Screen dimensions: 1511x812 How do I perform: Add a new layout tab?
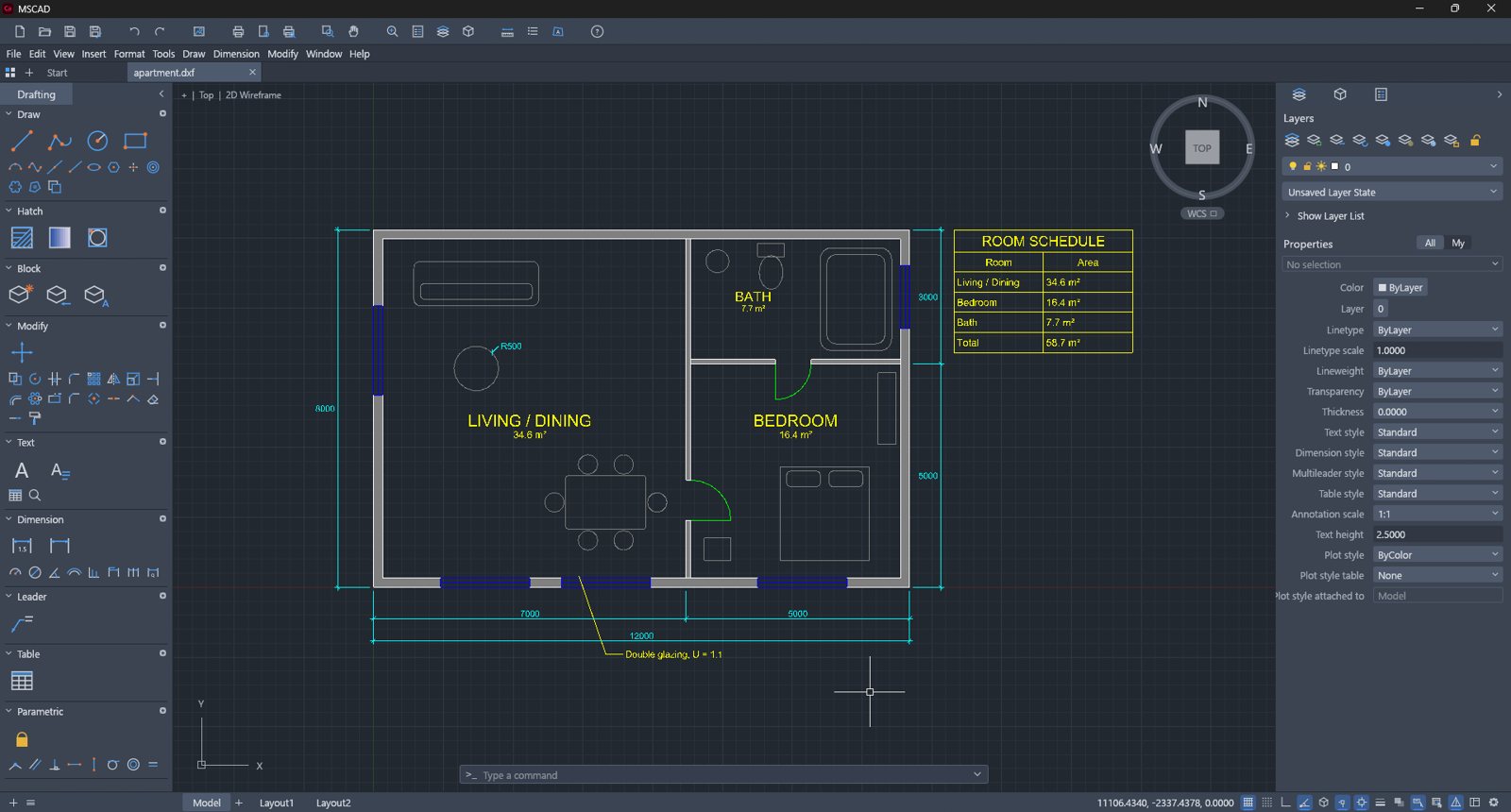coord(239,803)
